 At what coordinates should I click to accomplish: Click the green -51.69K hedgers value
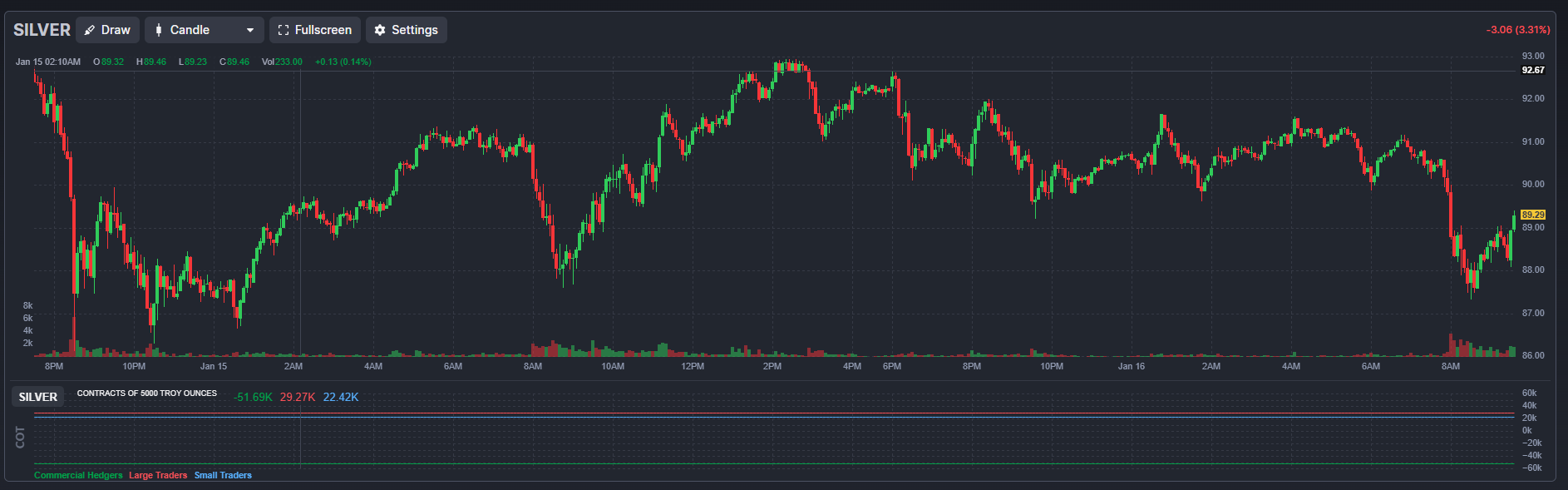[x=253, y=397]
